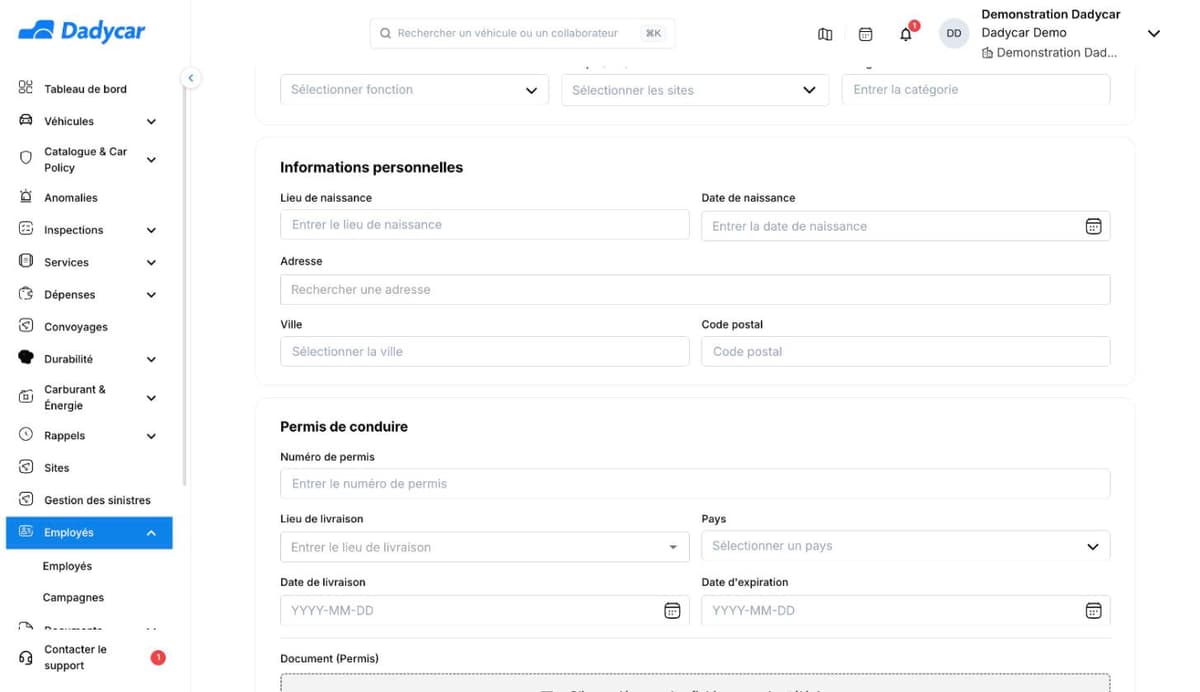
Task: Open the Sélectionner fonction dropdown
Action: coord(414,90)
